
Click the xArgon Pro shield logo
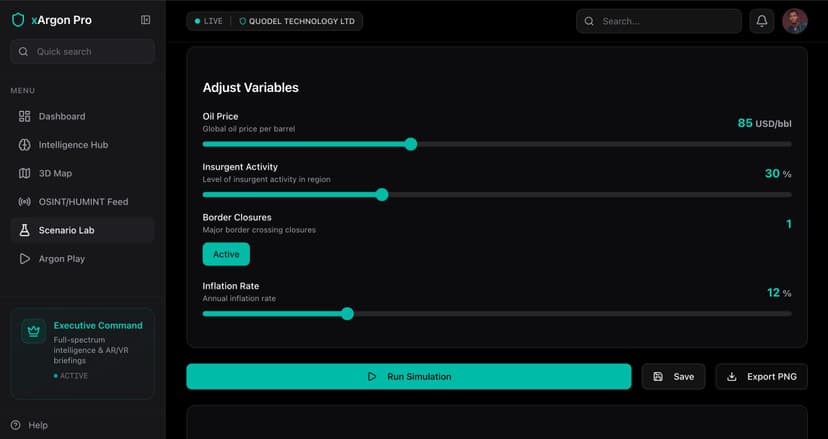tap(18, 20)
